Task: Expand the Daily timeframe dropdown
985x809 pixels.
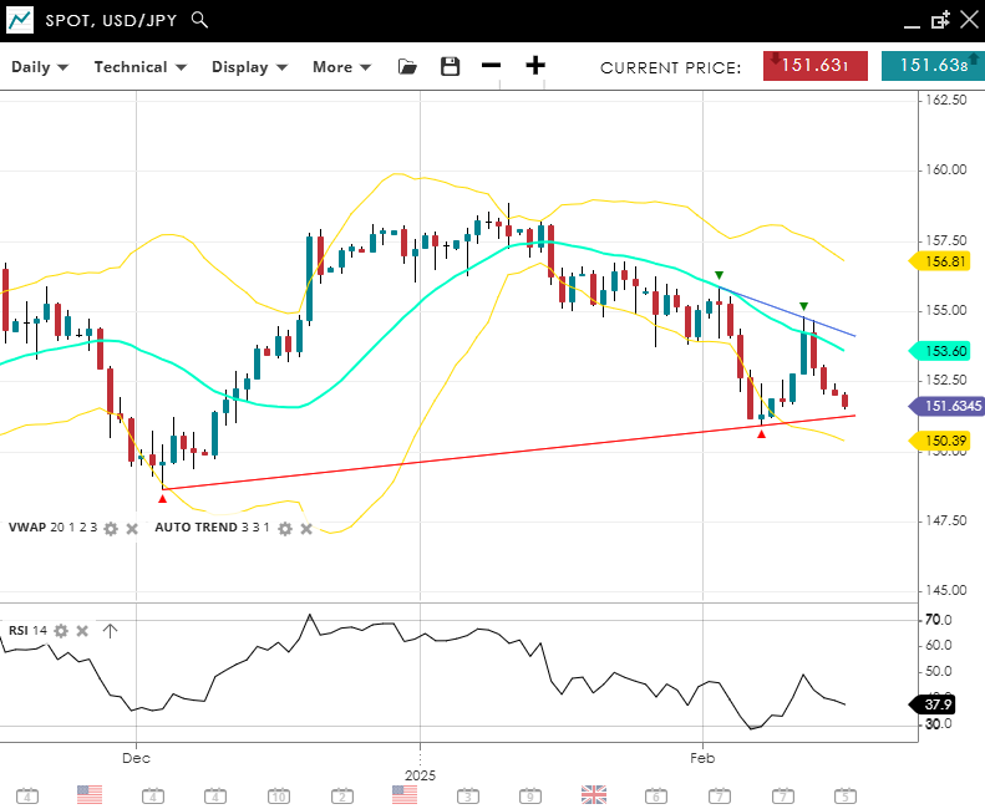Action: (40, 67)
